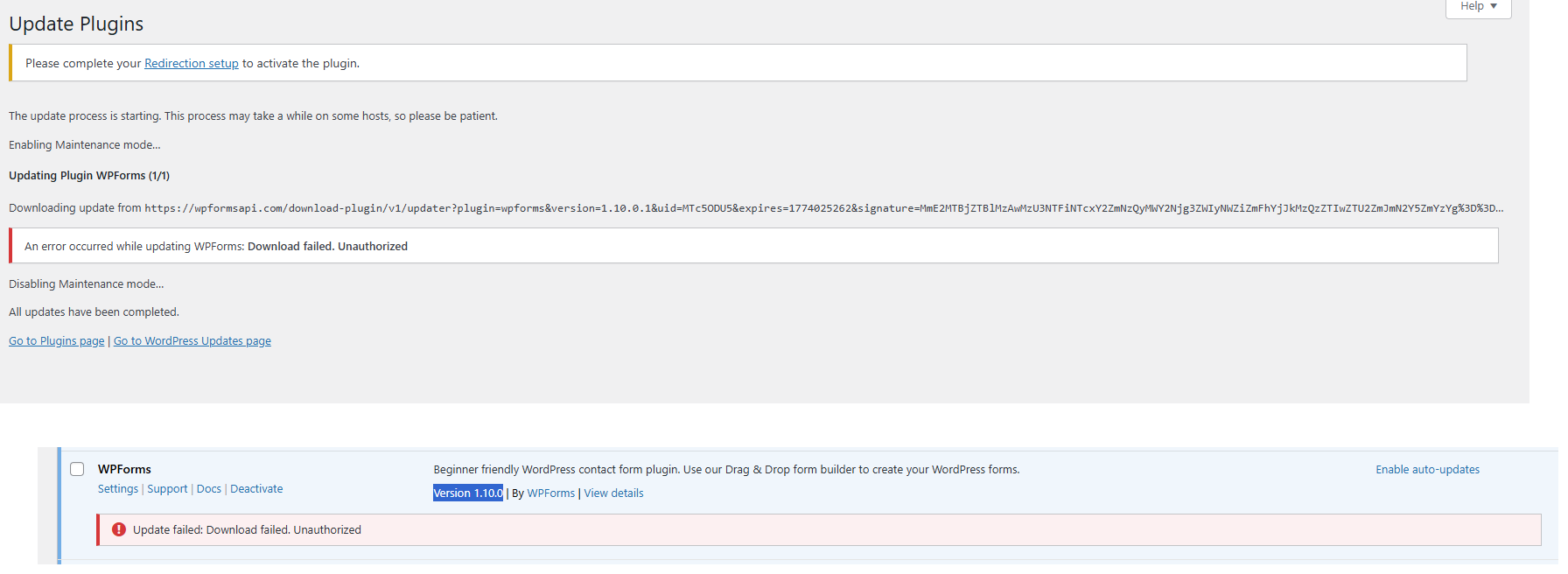This screenshot has width=1568, height=574.
Task: Enable auto-updates for WPForms
Action: coord(1427,470)
